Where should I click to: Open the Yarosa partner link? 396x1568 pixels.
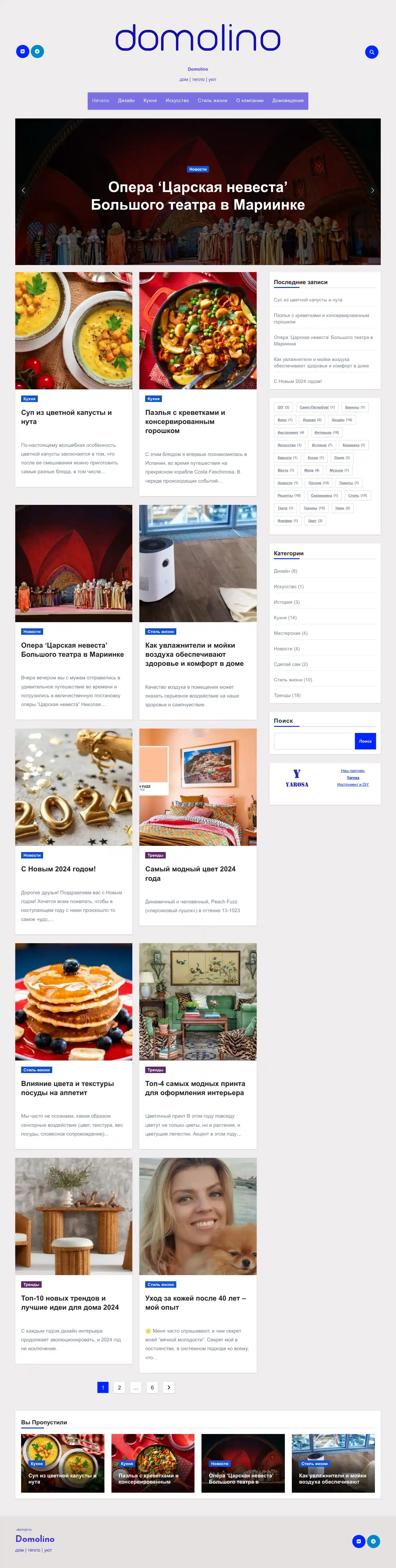click(x=353, y=777)
